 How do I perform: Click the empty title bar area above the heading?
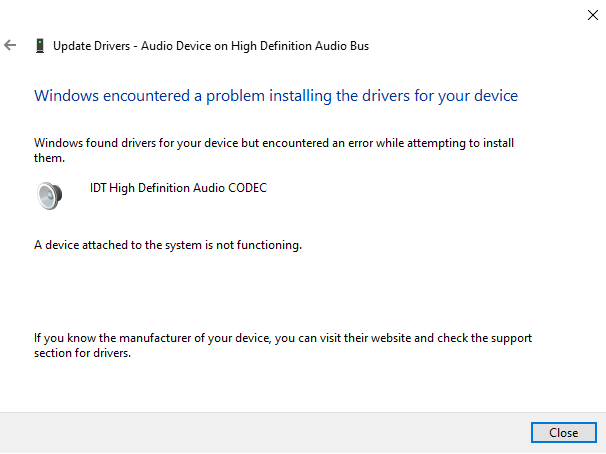(x=300, y=15)
